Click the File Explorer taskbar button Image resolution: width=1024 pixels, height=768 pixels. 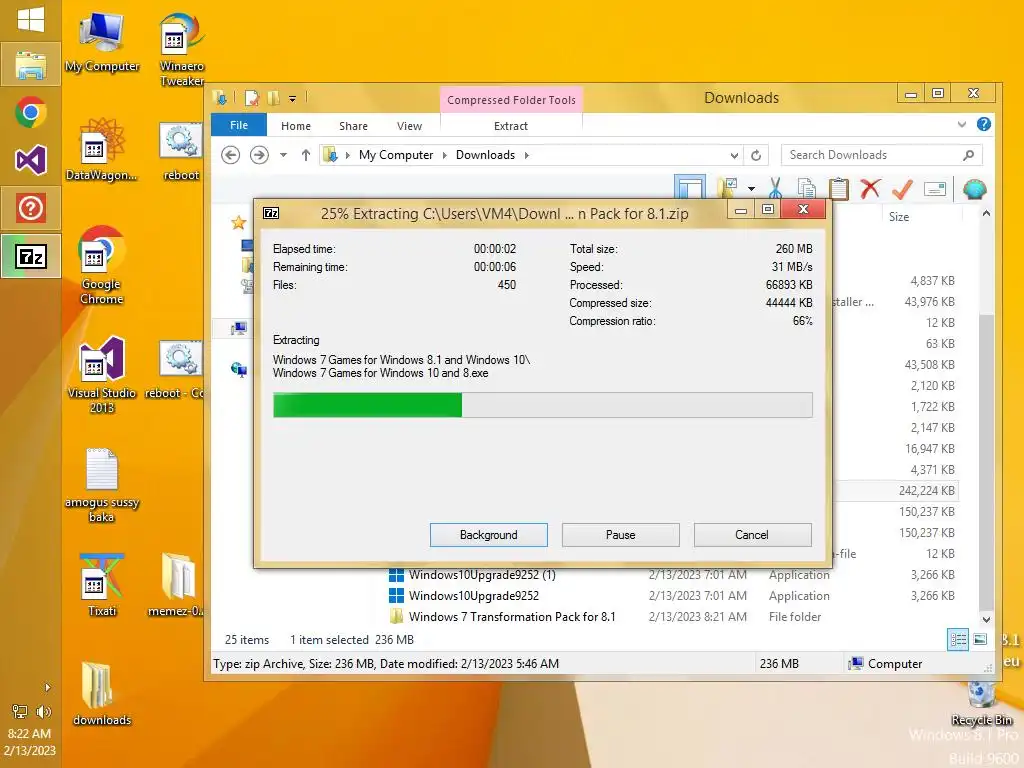pos(31,64)
